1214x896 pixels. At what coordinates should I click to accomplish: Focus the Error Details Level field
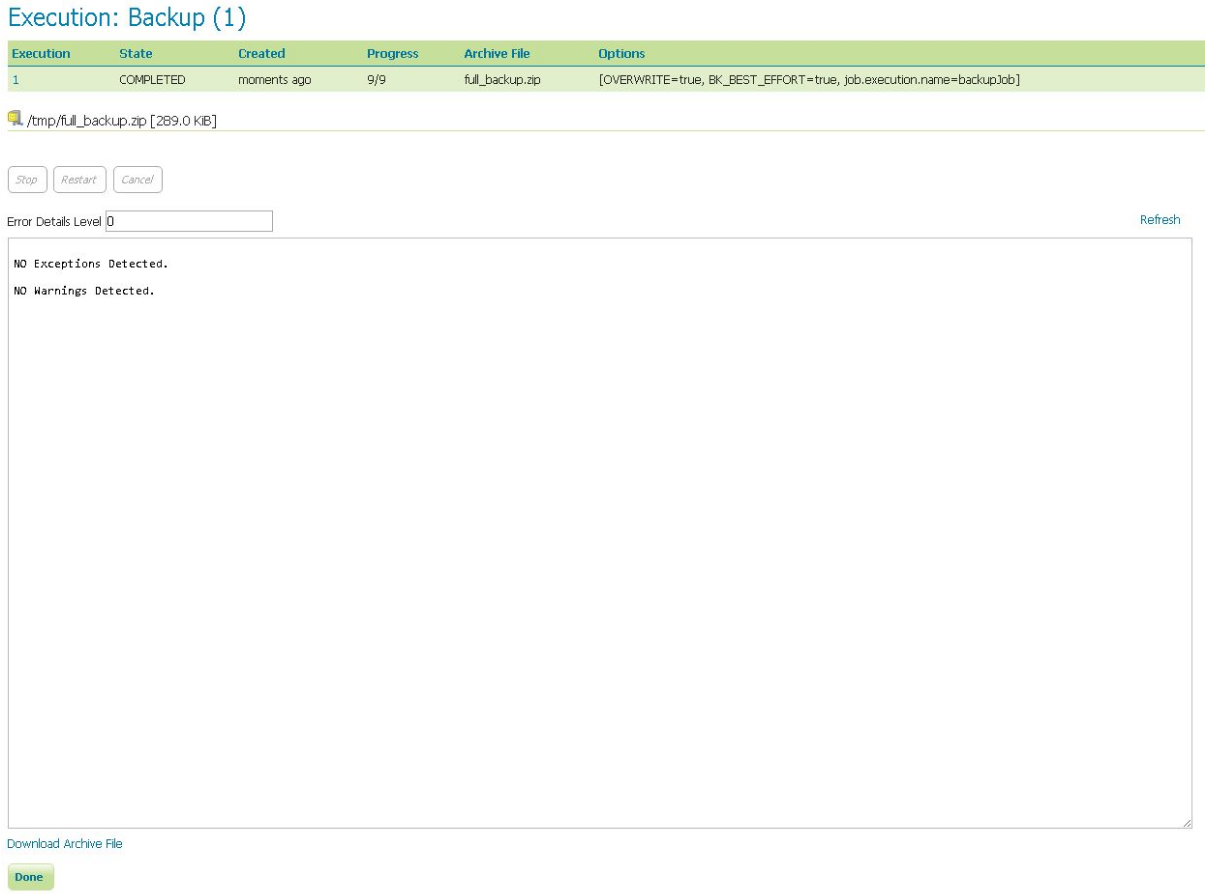[x=189, y=222]
